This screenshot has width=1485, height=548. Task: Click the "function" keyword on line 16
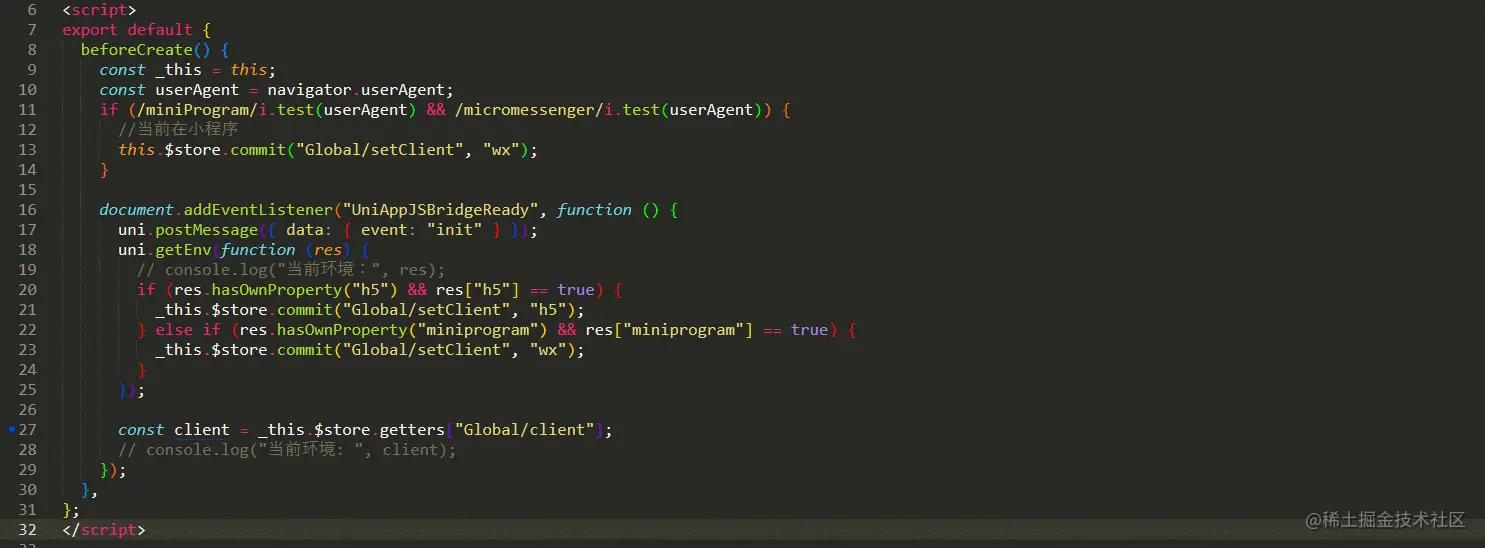tap(594, 210)
